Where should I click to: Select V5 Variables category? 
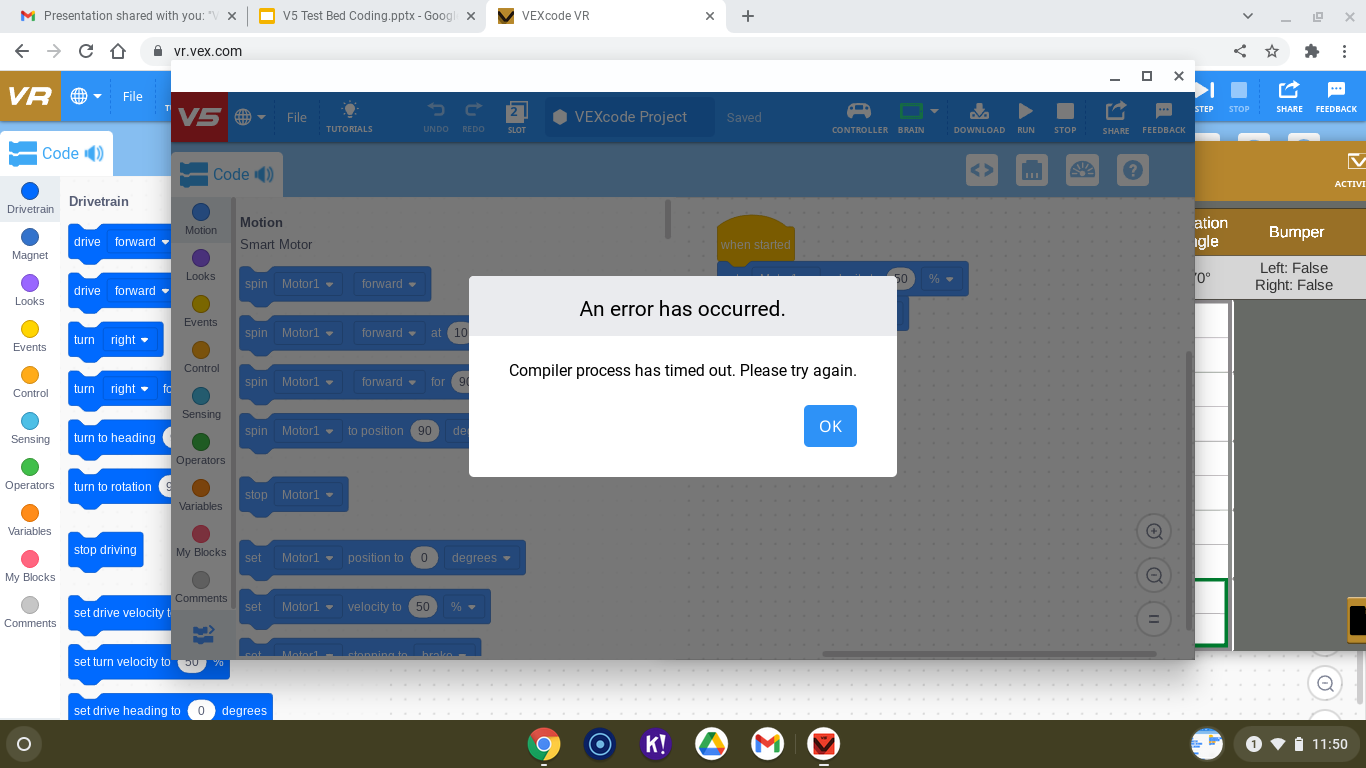click(201, 495)
